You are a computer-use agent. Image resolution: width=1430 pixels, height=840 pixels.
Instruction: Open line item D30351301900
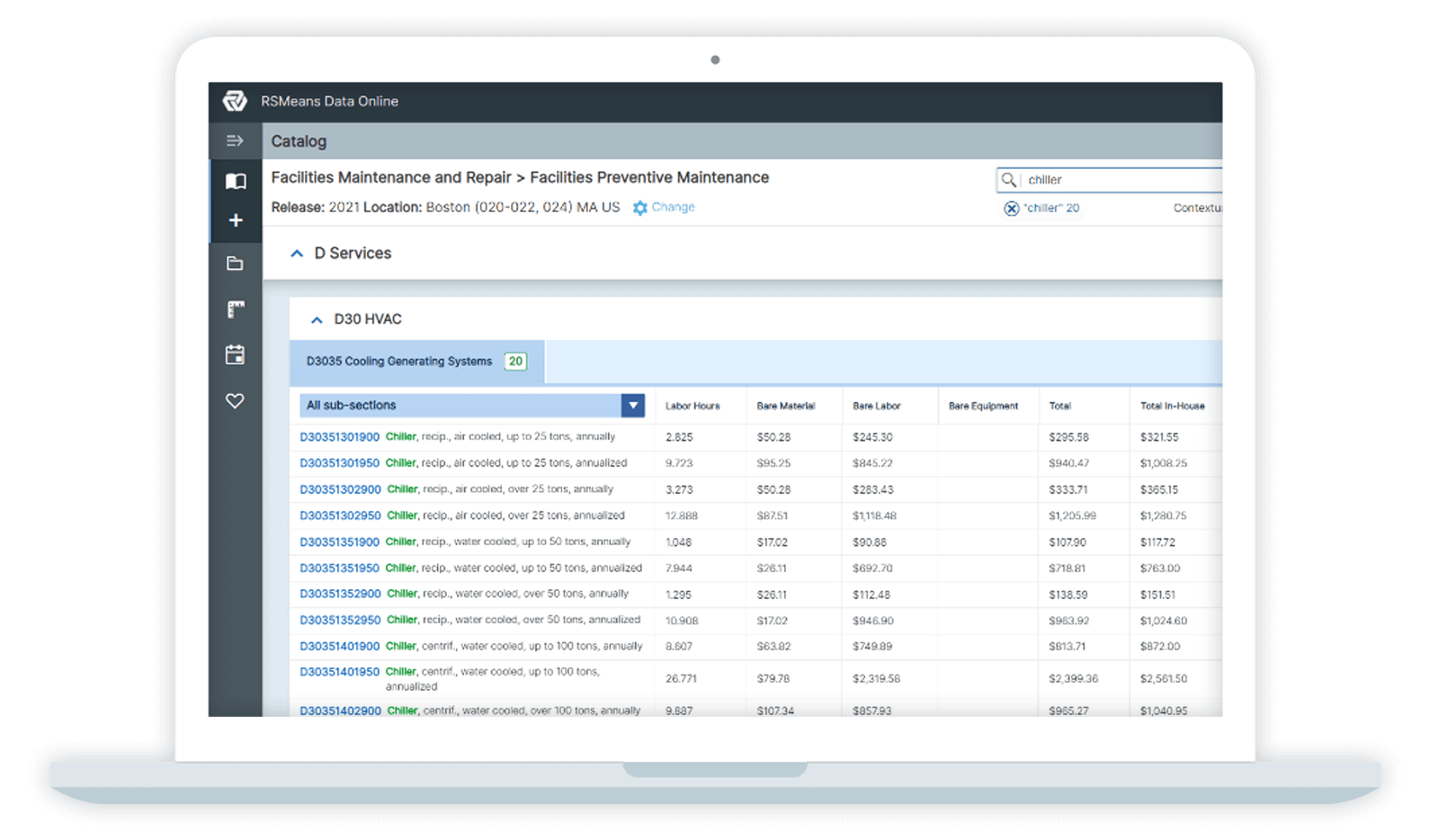tap(339, 437)
